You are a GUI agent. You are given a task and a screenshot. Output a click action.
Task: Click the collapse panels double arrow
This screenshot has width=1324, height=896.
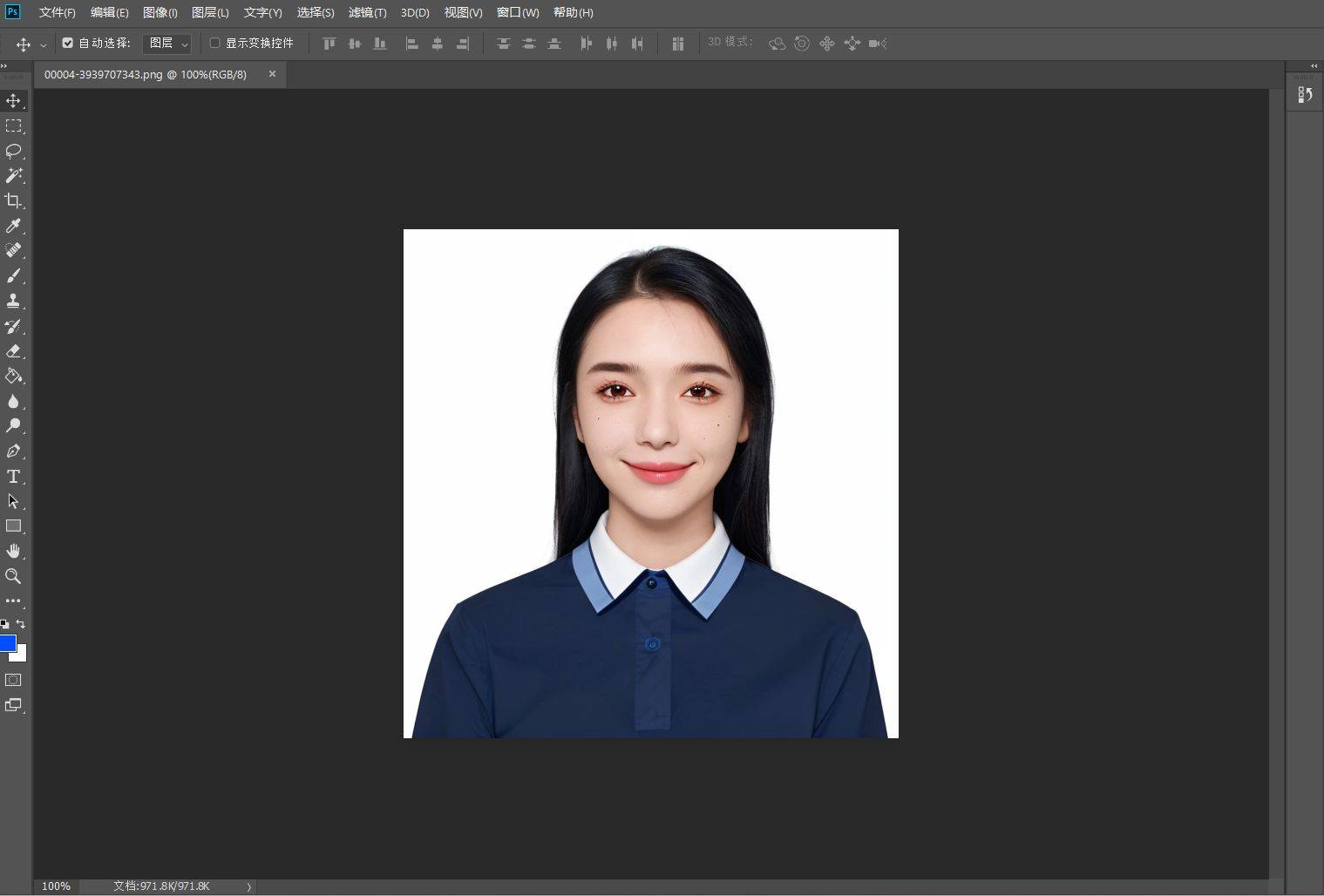click(1314, 65)
